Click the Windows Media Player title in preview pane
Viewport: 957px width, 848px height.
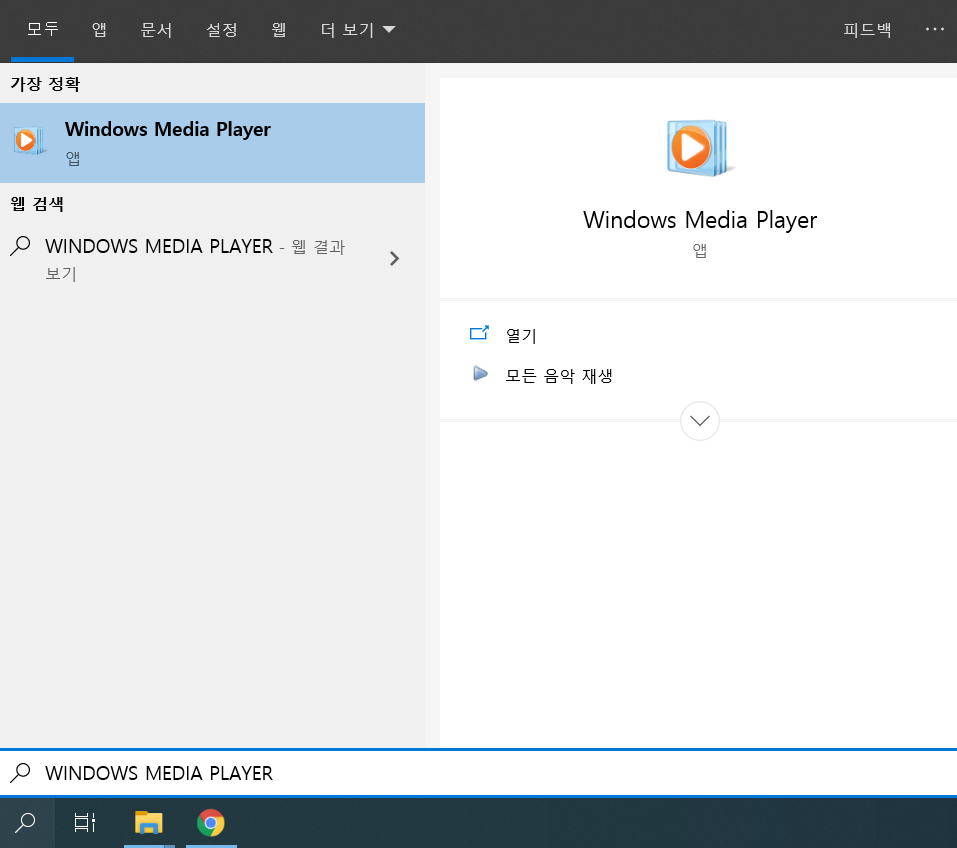click(x=699, y=220)
